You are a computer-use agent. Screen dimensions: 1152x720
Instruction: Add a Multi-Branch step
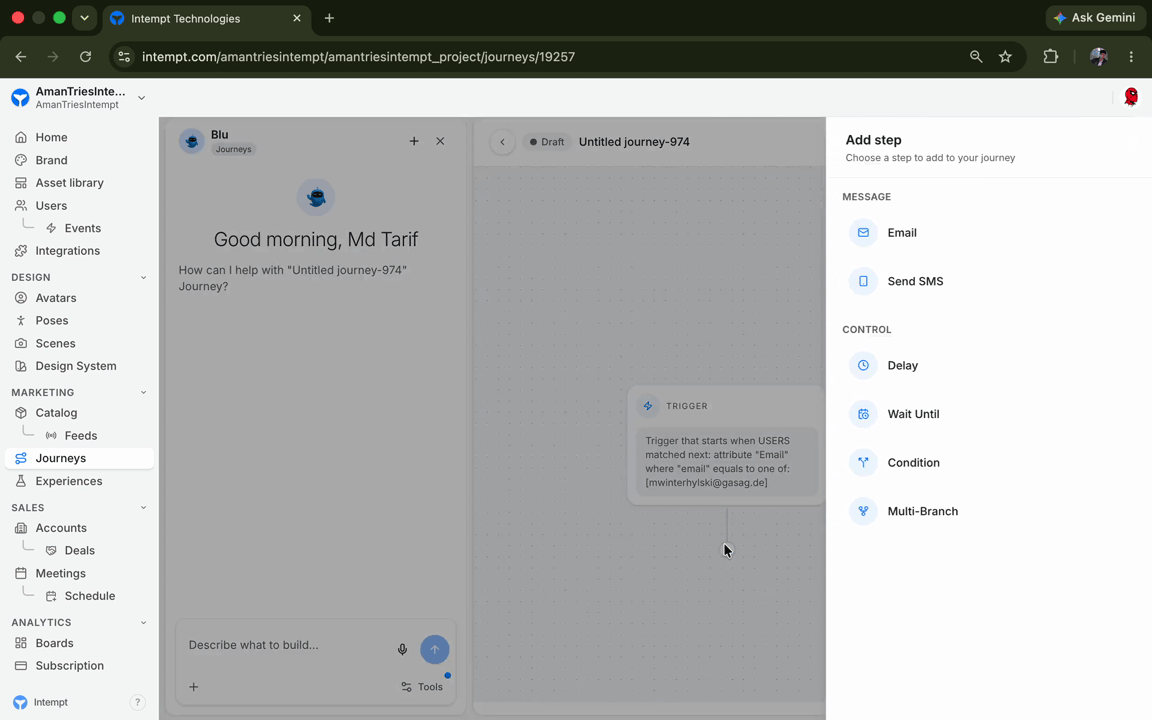click(922, 511)
